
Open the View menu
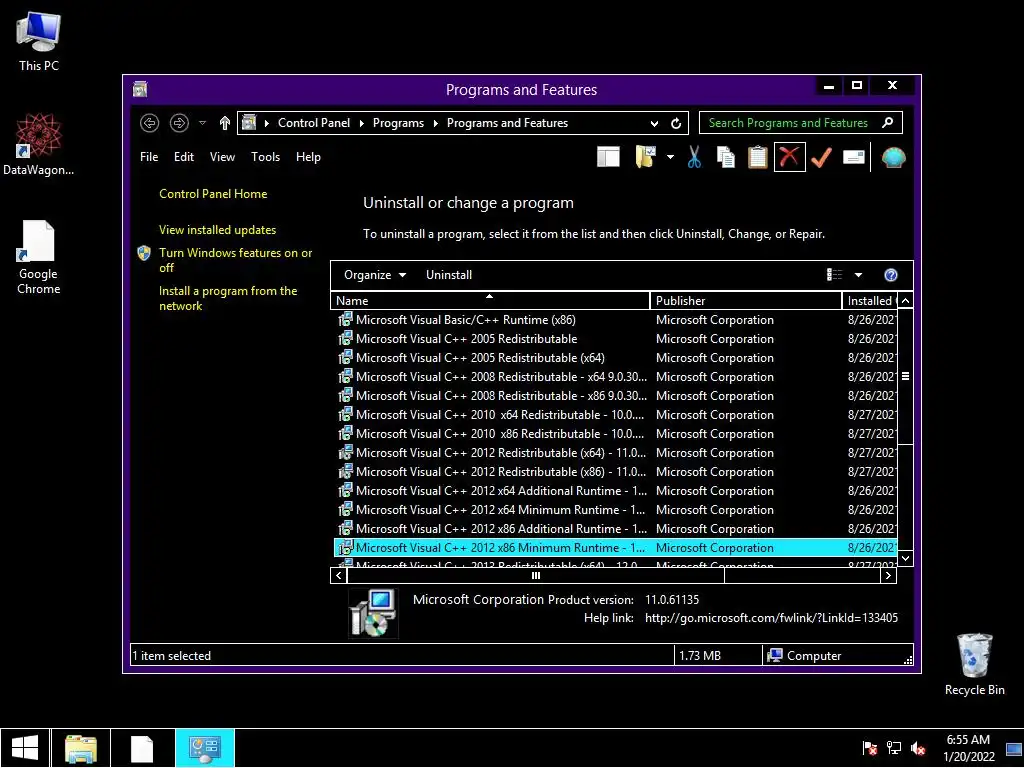(x=222, y=157)
